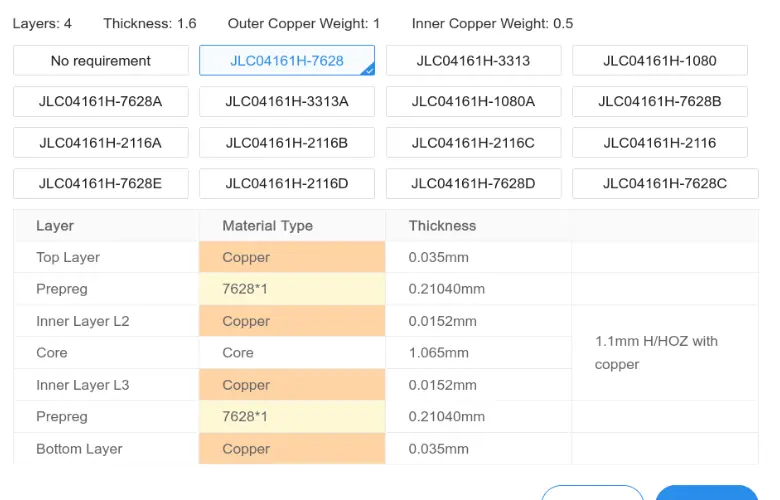
Task: Pick the JLC04161H-1080 stackup
Action: tap(660, 61)
